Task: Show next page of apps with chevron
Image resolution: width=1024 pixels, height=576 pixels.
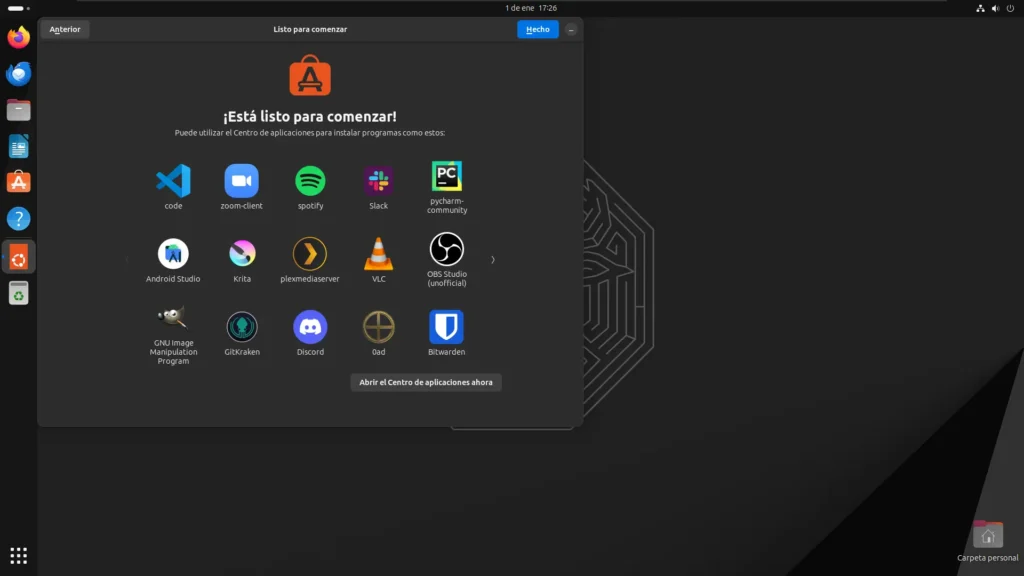Action: coord(493,260)
